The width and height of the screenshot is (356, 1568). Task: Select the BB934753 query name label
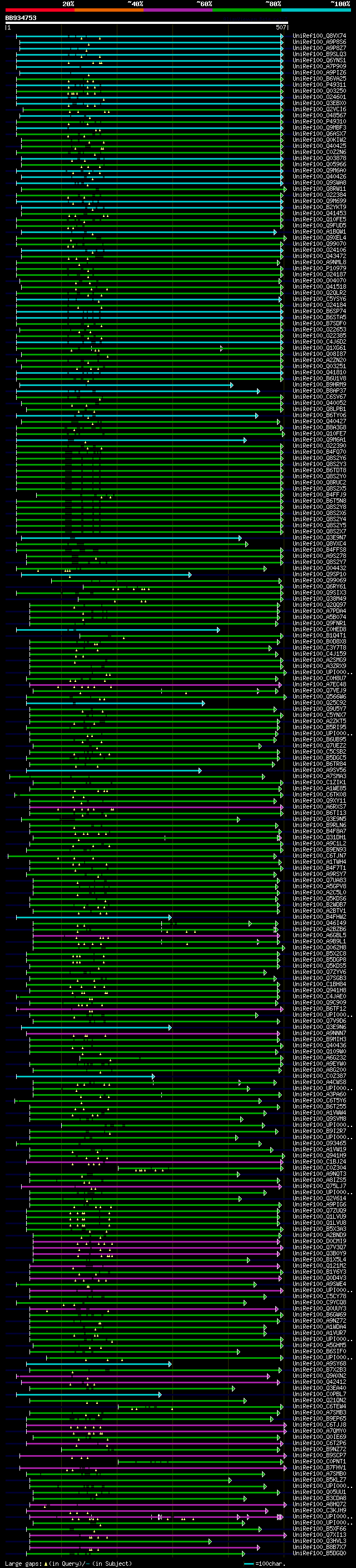(21, 18)
